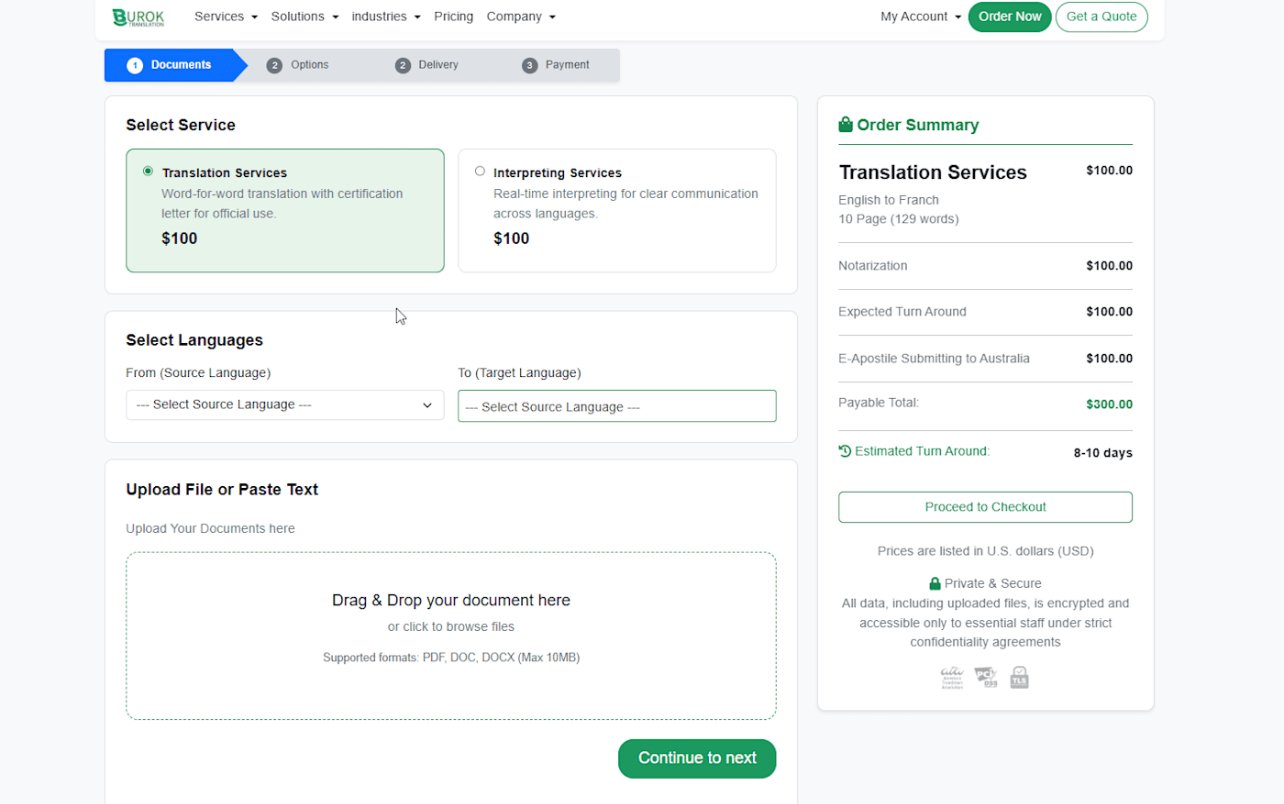Expand the Services menu
This screenshot has width=1284, height=804.
tap(226, 17)
